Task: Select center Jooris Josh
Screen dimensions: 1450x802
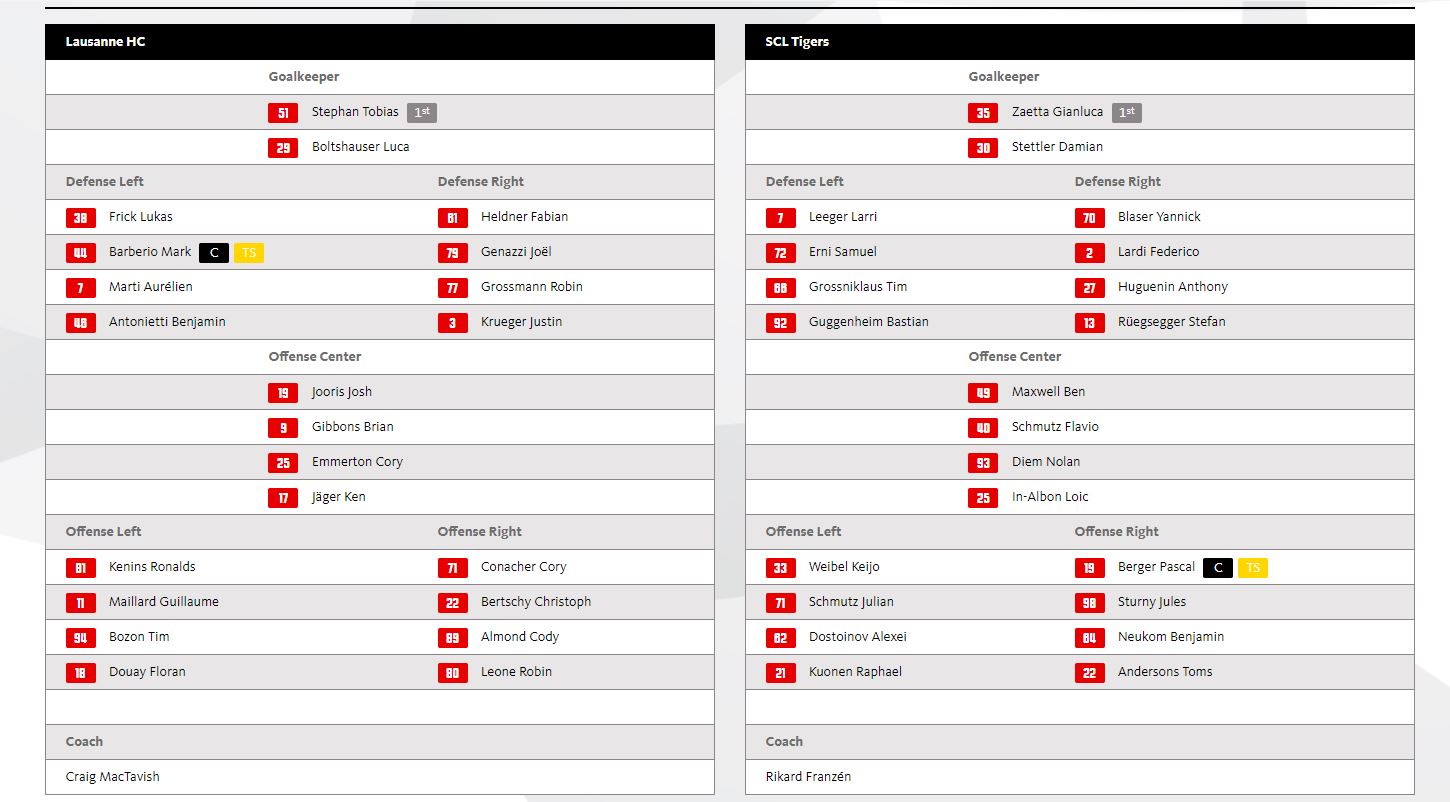Action: 342,392
